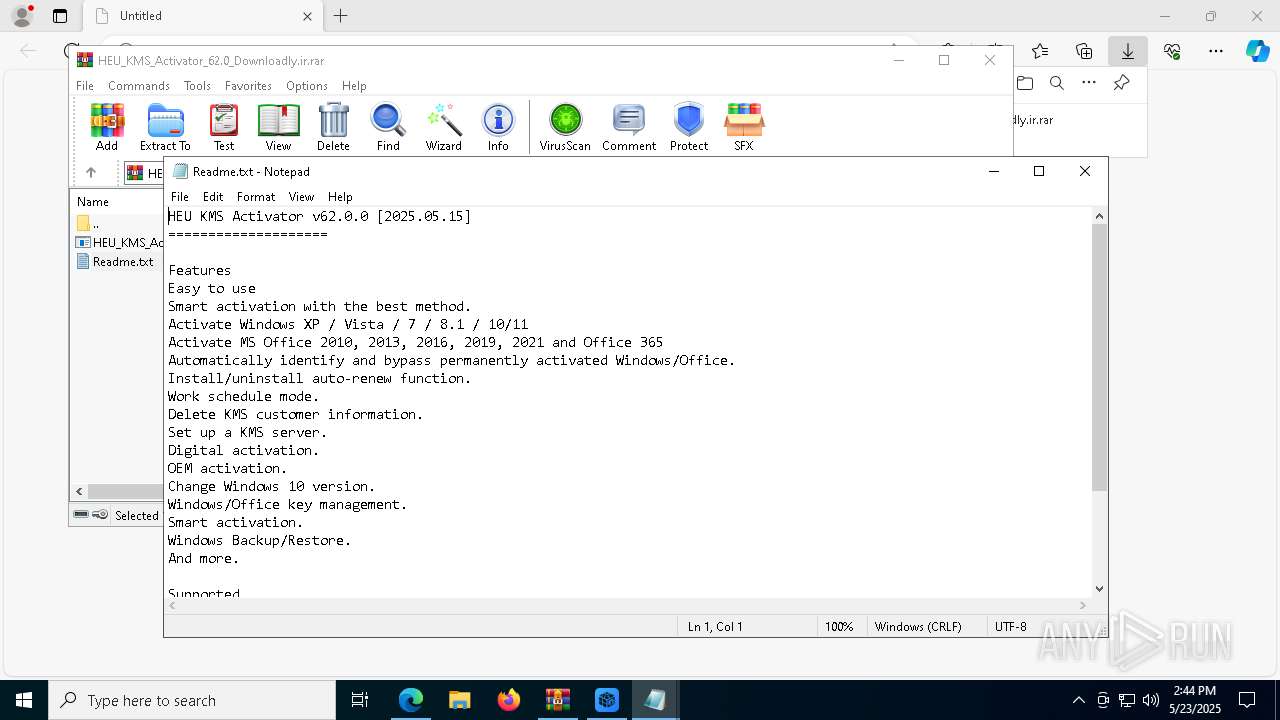Go up one folder in WinRAR

pos(90,173)
